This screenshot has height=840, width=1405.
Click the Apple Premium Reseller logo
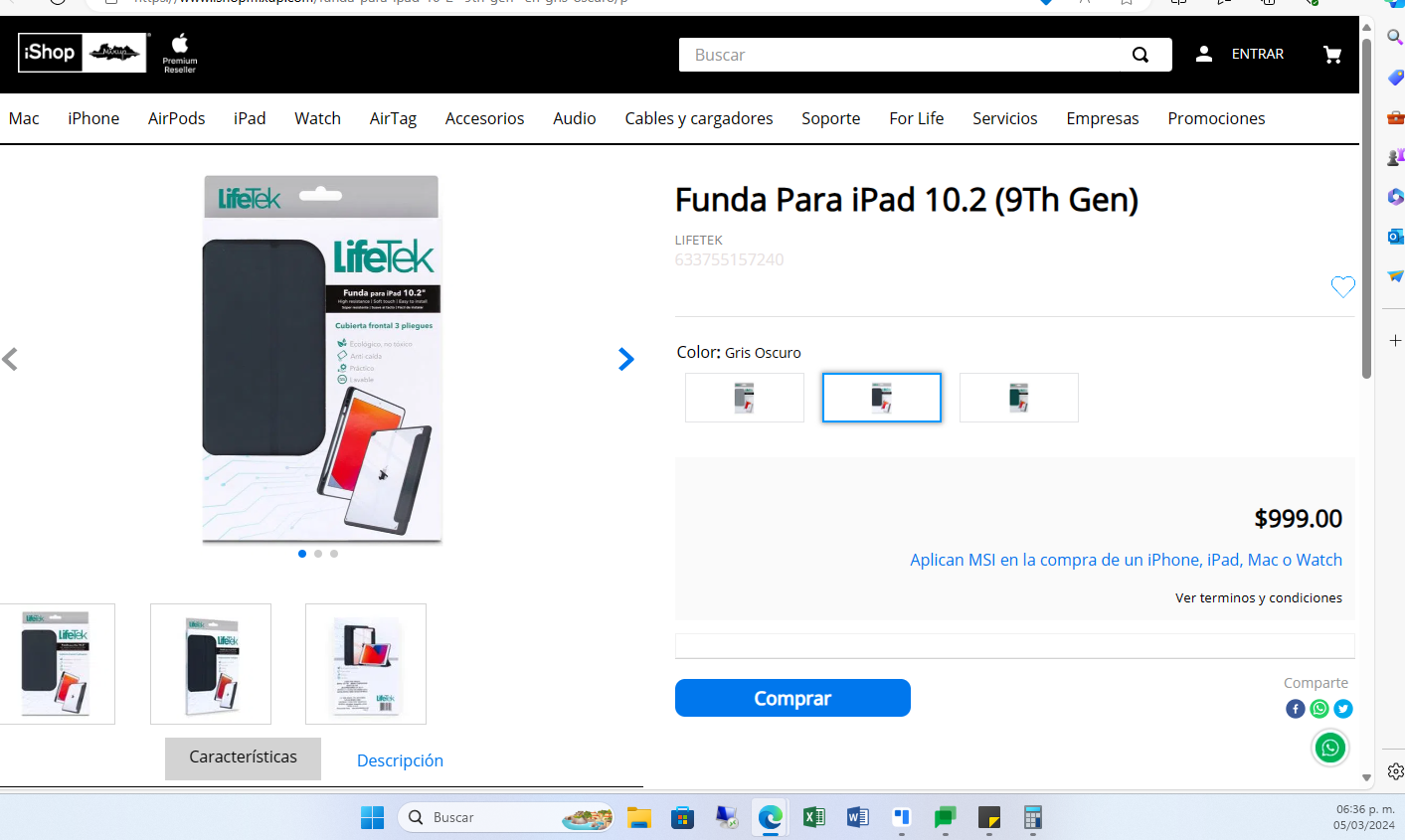(x=180, y=54)
